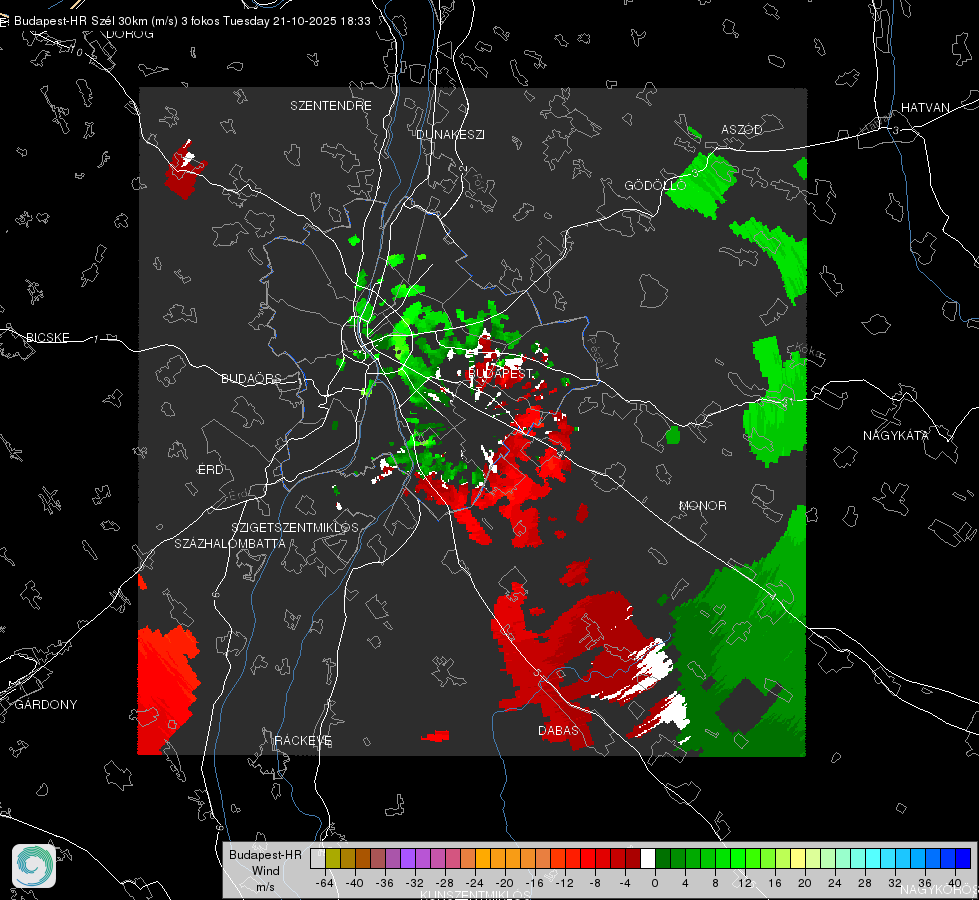This screenshot has height=900, width=979.
Task: Pick the deep blue swatch at legend's right end
Action: (x=963, y=858)
